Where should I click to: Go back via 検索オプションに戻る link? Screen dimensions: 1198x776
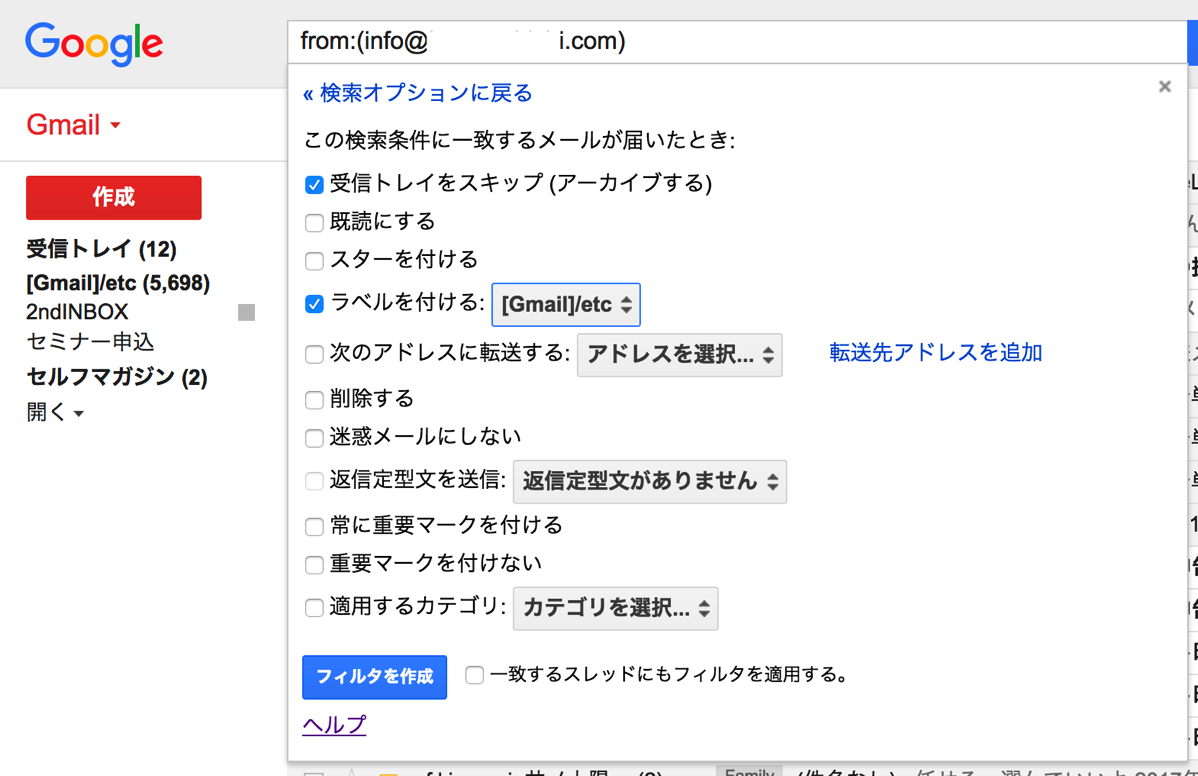417,93
